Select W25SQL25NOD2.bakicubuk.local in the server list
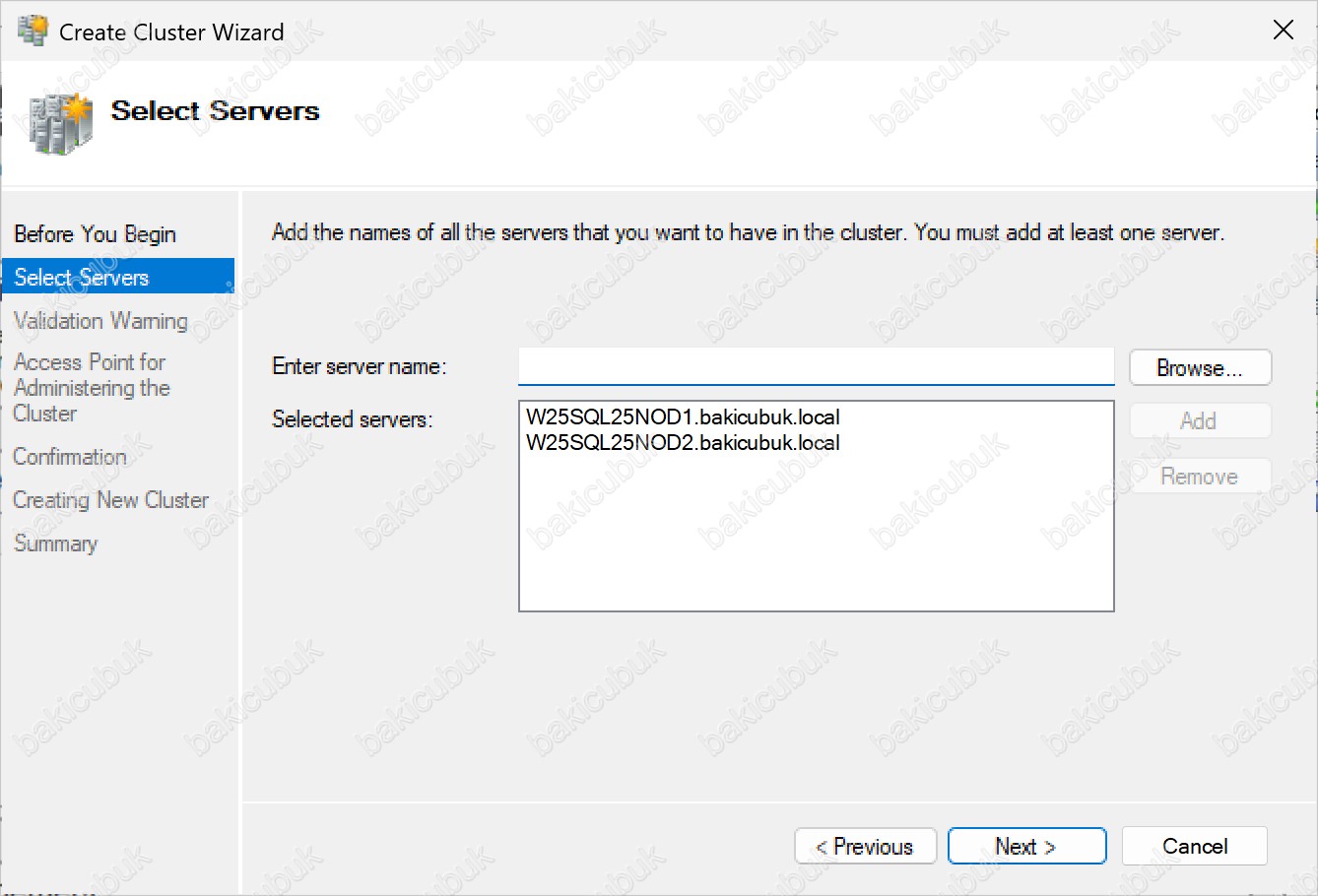 point(683,443)
